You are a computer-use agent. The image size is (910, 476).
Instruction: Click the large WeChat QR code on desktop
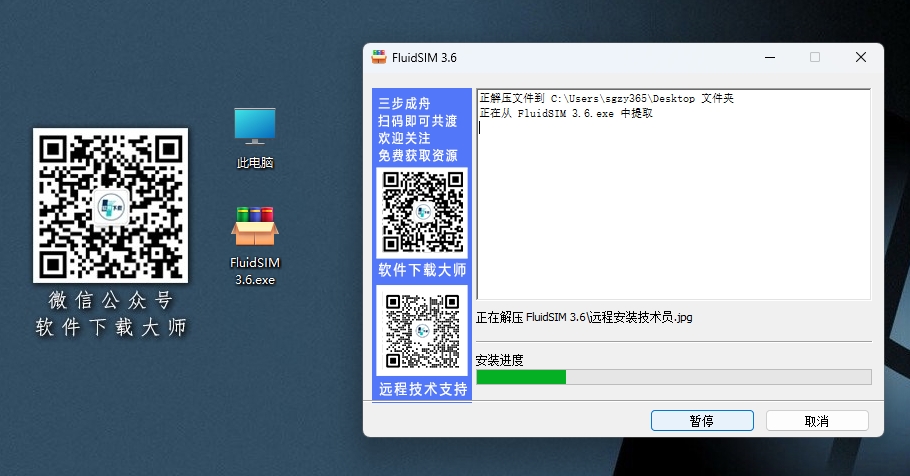pyautogui.click(x=110, y=206)
